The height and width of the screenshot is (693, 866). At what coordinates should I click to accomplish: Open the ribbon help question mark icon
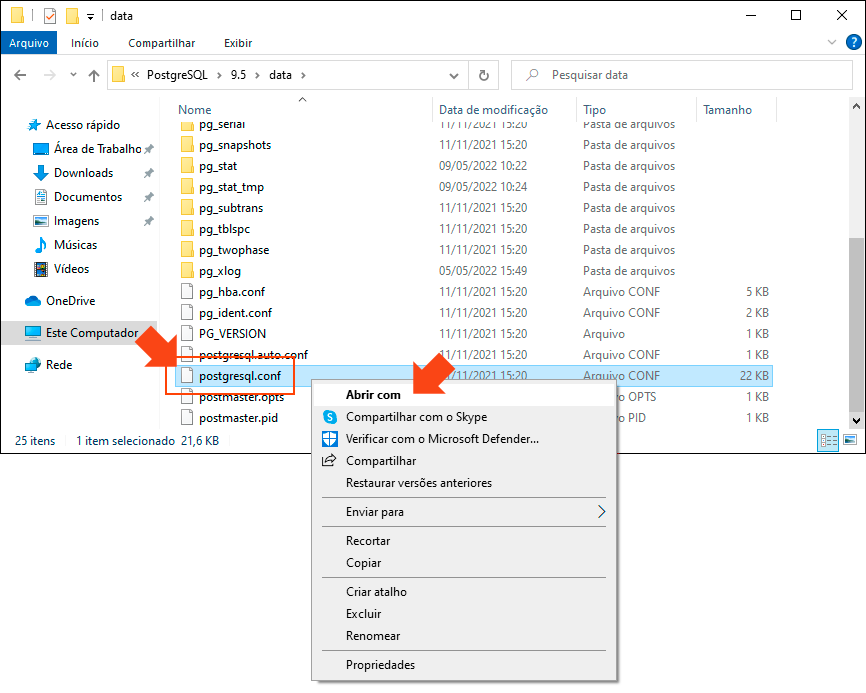854,43
